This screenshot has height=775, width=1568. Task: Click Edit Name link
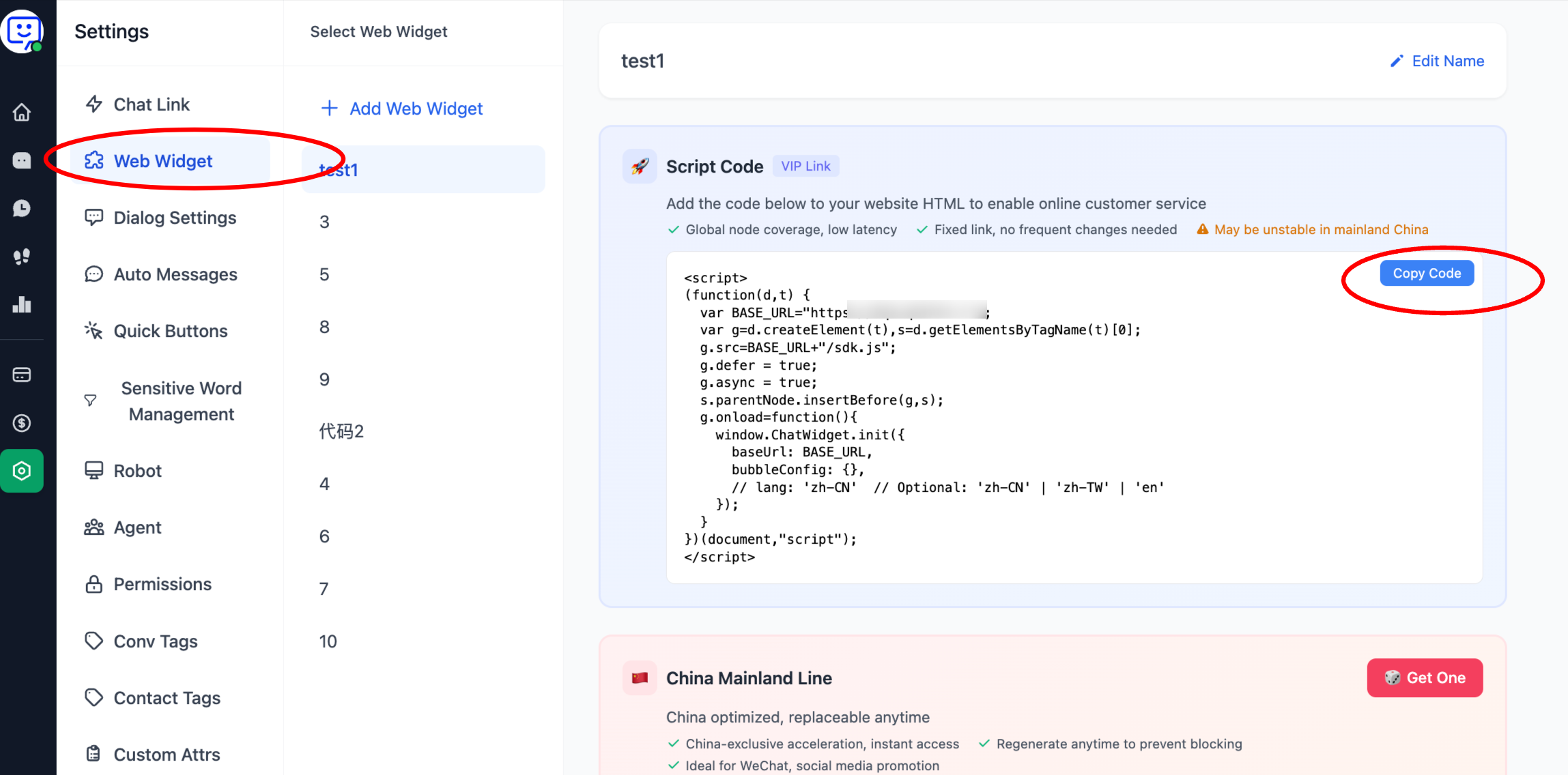1437,61
